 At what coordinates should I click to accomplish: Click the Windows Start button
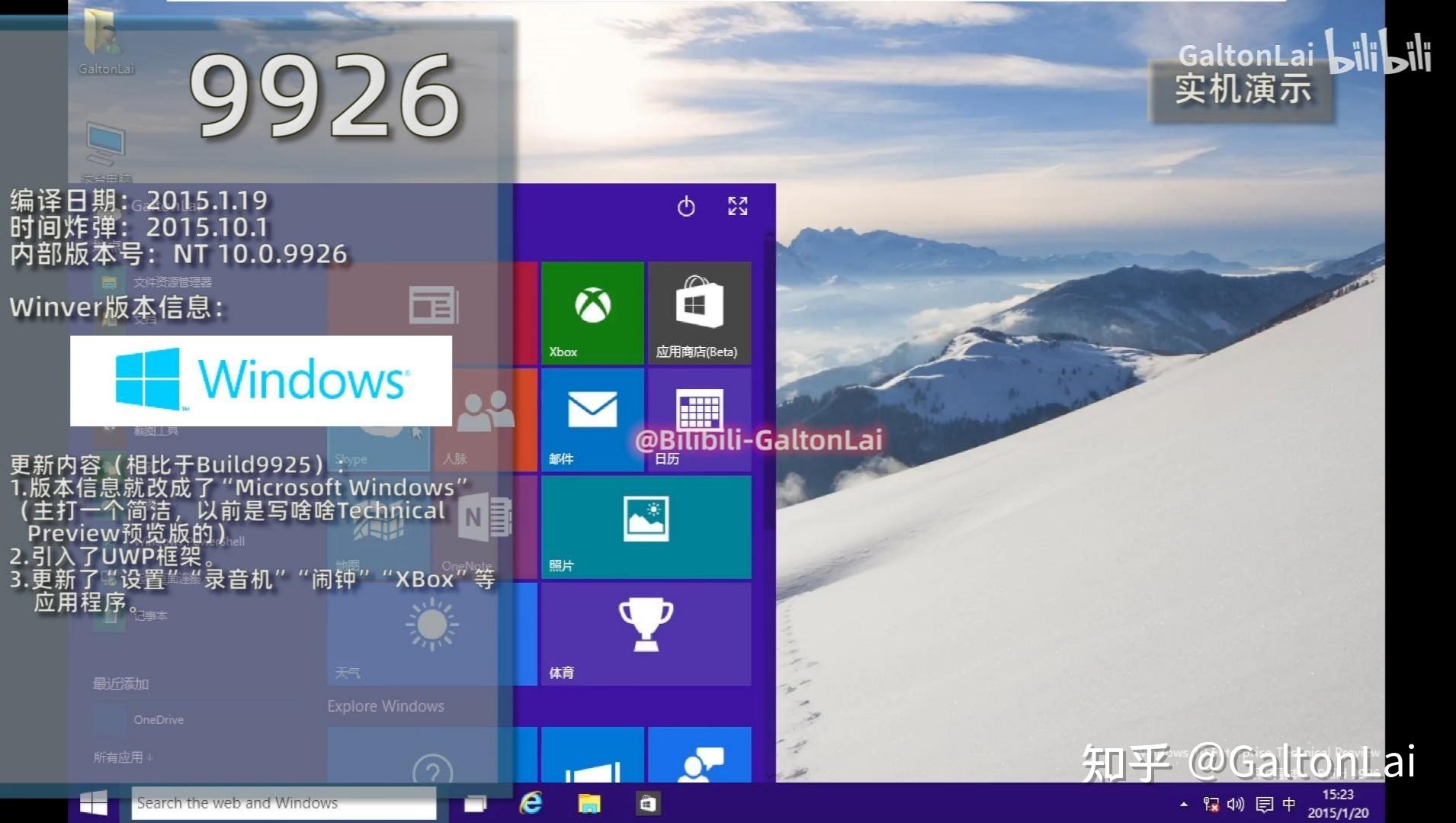click(94, 803)
